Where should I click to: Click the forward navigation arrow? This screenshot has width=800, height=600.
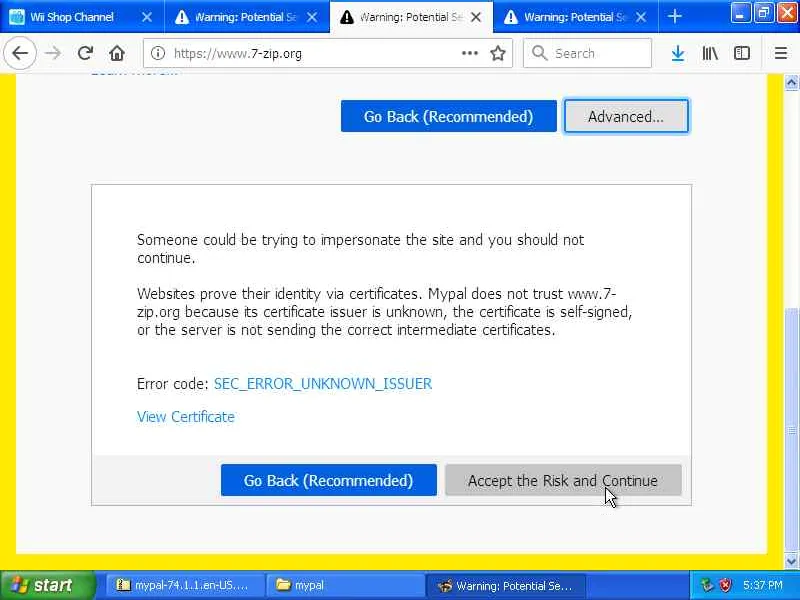(x=53, y=53)
